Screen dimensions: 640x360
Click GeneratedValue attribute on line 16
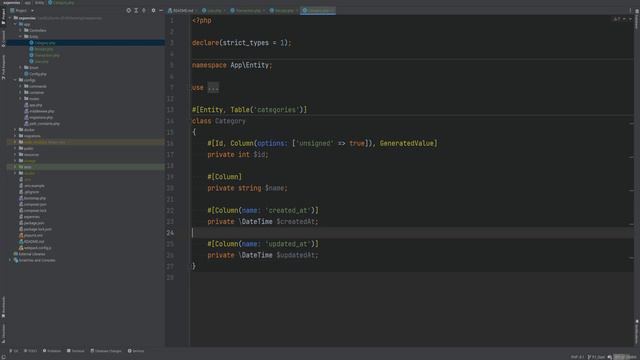[x=407, y=143]
